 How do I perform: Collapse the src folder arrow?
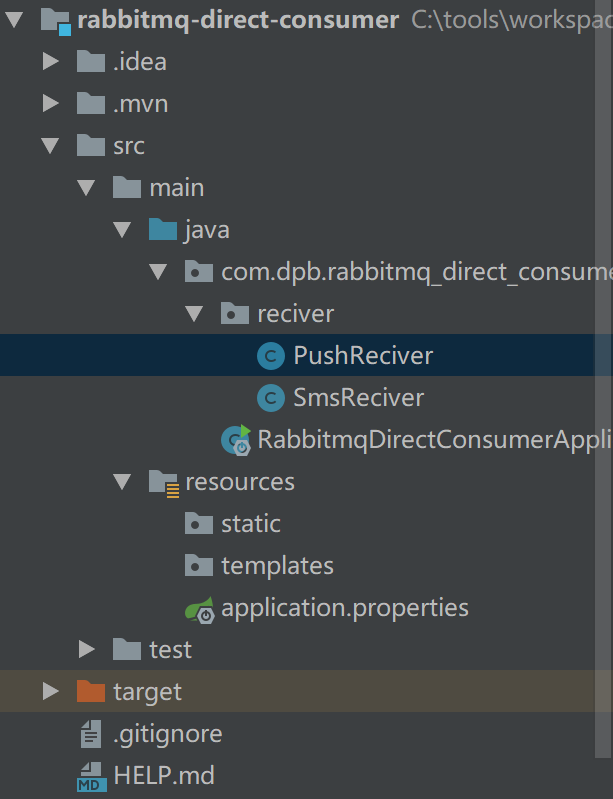pyautogui.click(x=50, y=146)
